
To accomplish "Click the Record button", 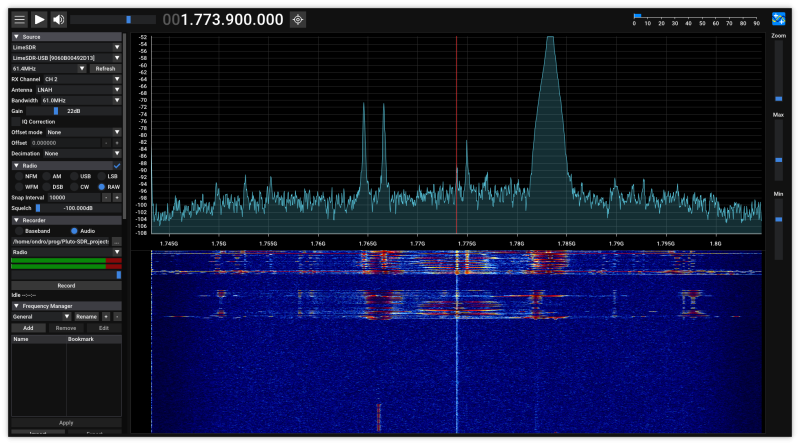I will (66, 286).
